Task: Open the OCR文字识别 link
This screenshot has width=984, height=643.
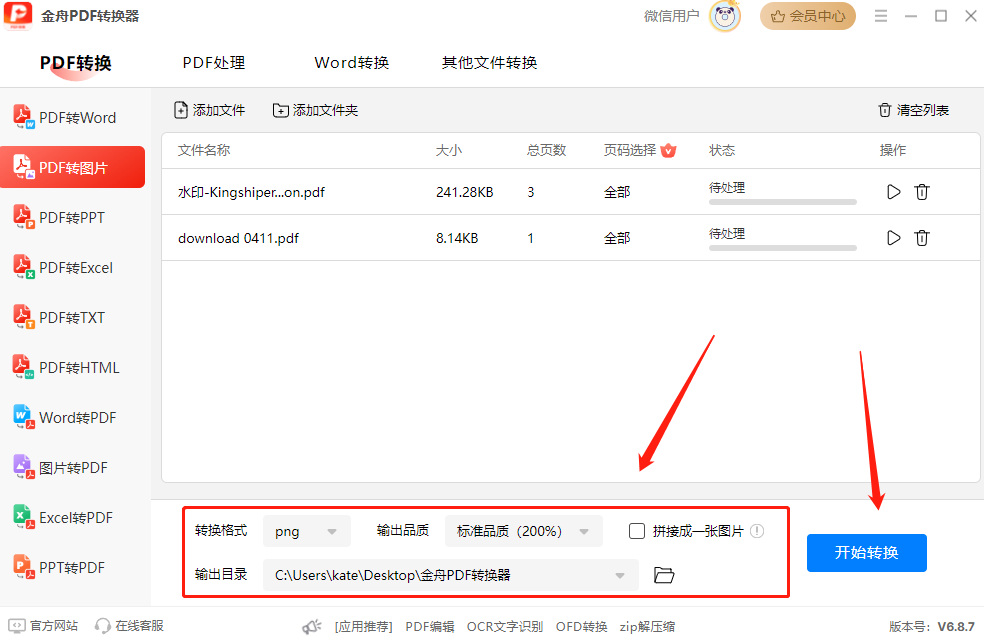Action: coord(505,627)
